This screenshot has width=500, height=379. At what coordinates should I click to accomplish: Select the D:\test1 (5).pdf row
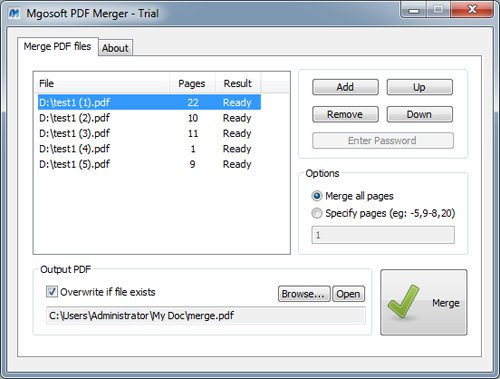pyautogui.click(x=149, y=164)
